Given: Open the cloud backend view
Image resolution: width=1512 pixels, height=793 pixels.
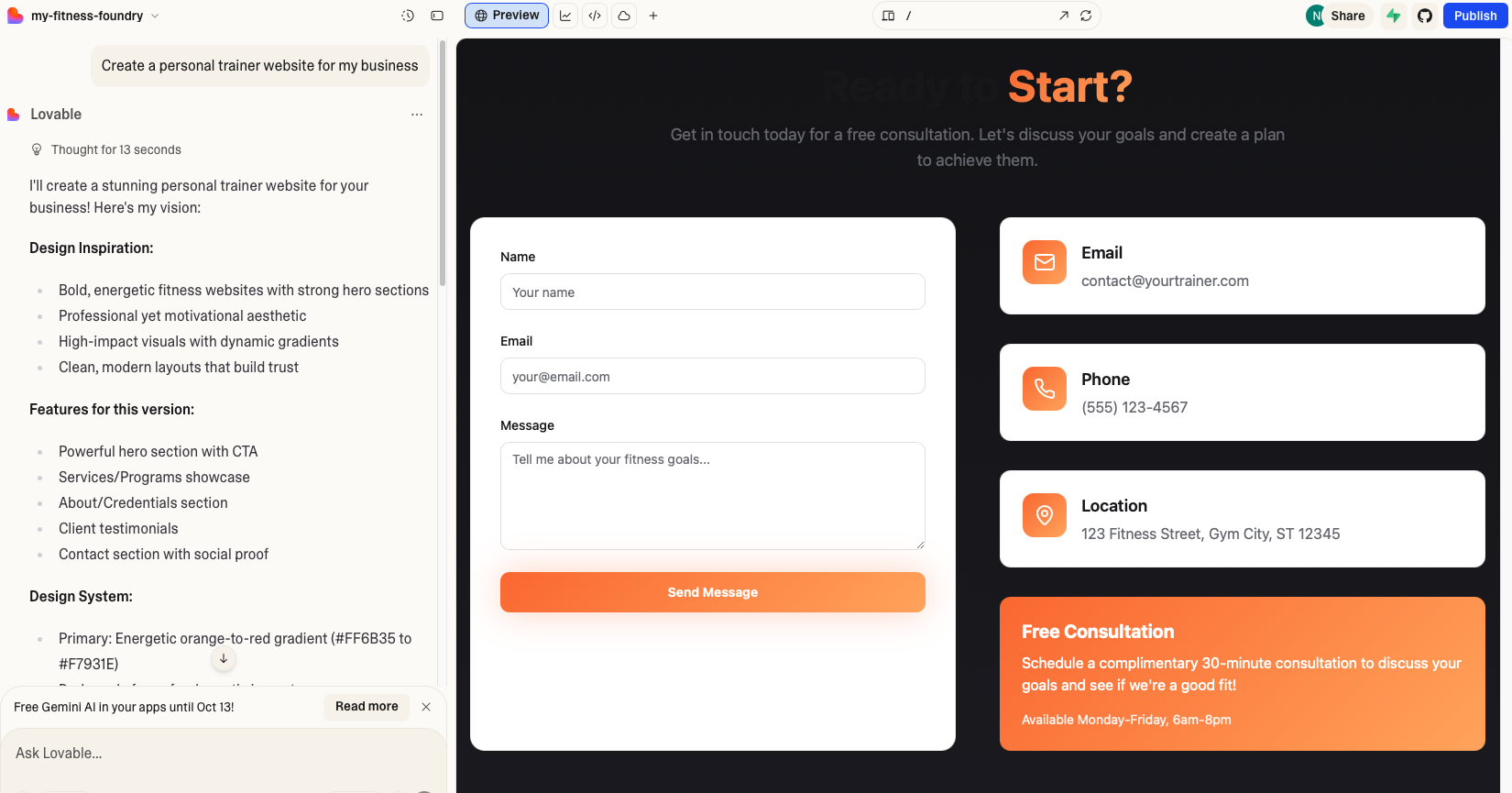Looking at the screenshot, I should [624, 16].
